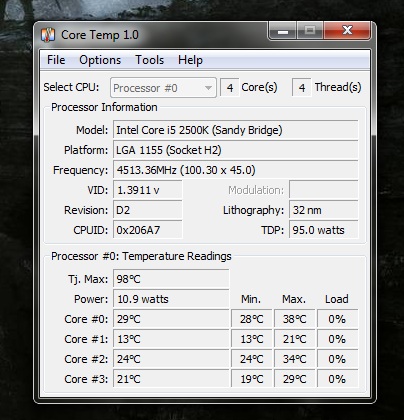
Task: Click Core #1 minimum temperature cell
Action: coord(252,339)
